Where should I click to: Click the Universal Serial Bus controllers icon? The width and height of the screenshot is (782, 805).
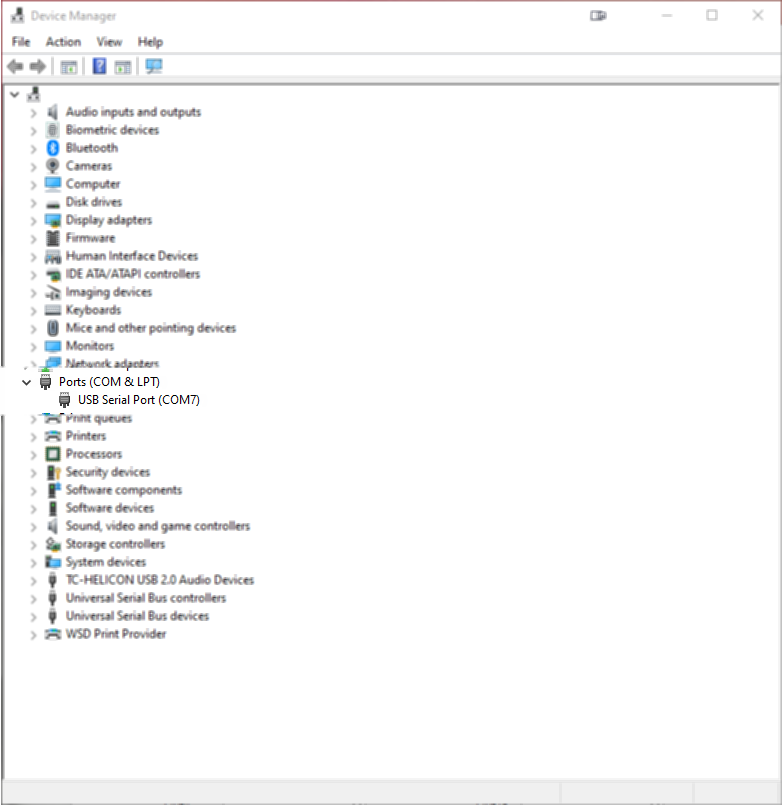pos(52,598)
